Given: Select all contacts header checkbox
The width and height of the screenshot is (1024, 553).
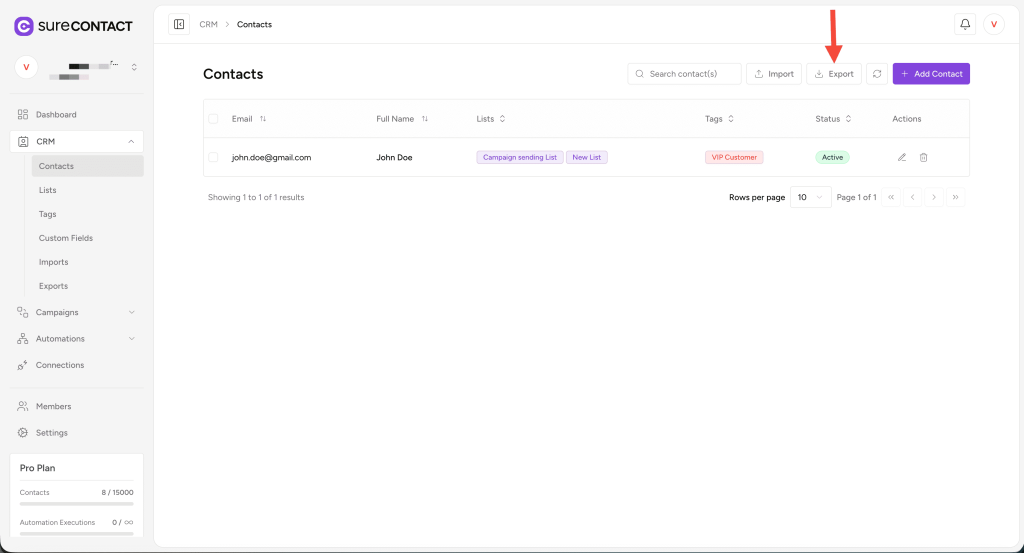Looking at the screenshot, I should (x=213, y=119).
